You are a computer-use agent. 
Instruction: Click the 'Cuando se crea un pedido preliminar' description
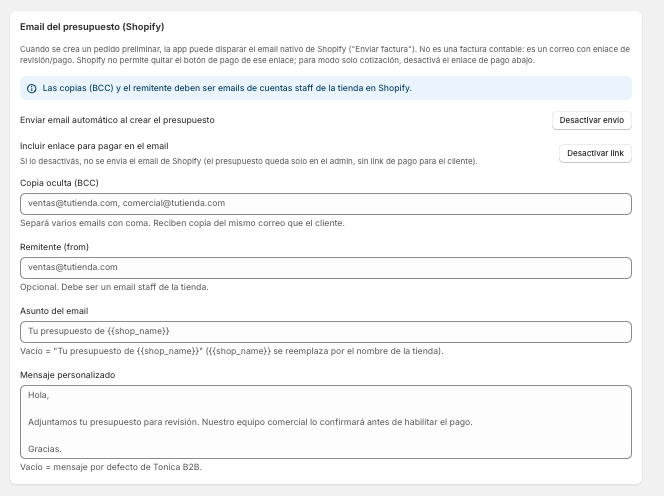coord(325,55)
